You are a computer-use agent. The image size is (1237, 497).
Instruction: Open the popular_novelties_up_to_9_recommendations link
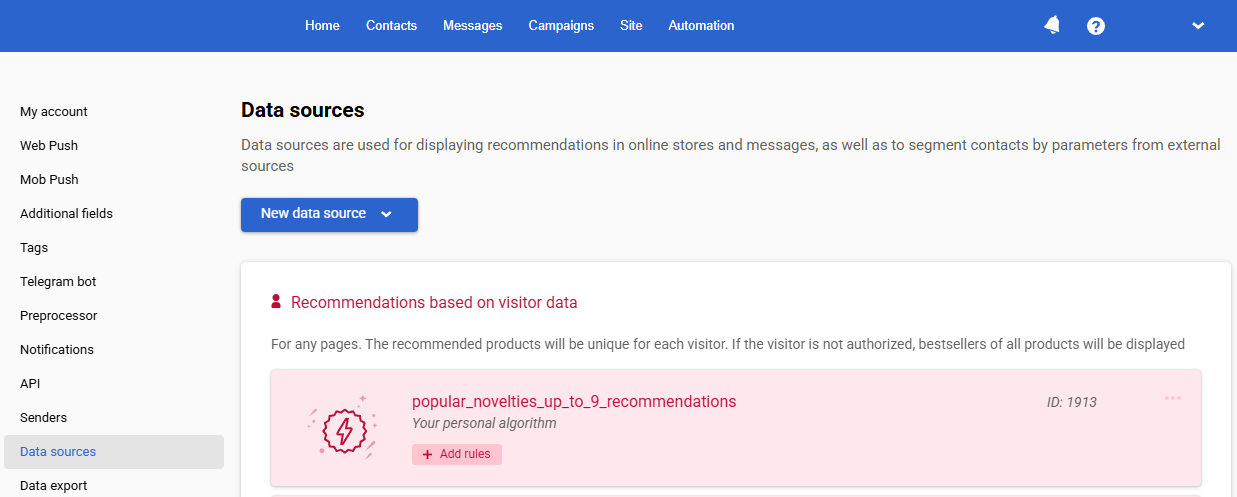point(574,401)
